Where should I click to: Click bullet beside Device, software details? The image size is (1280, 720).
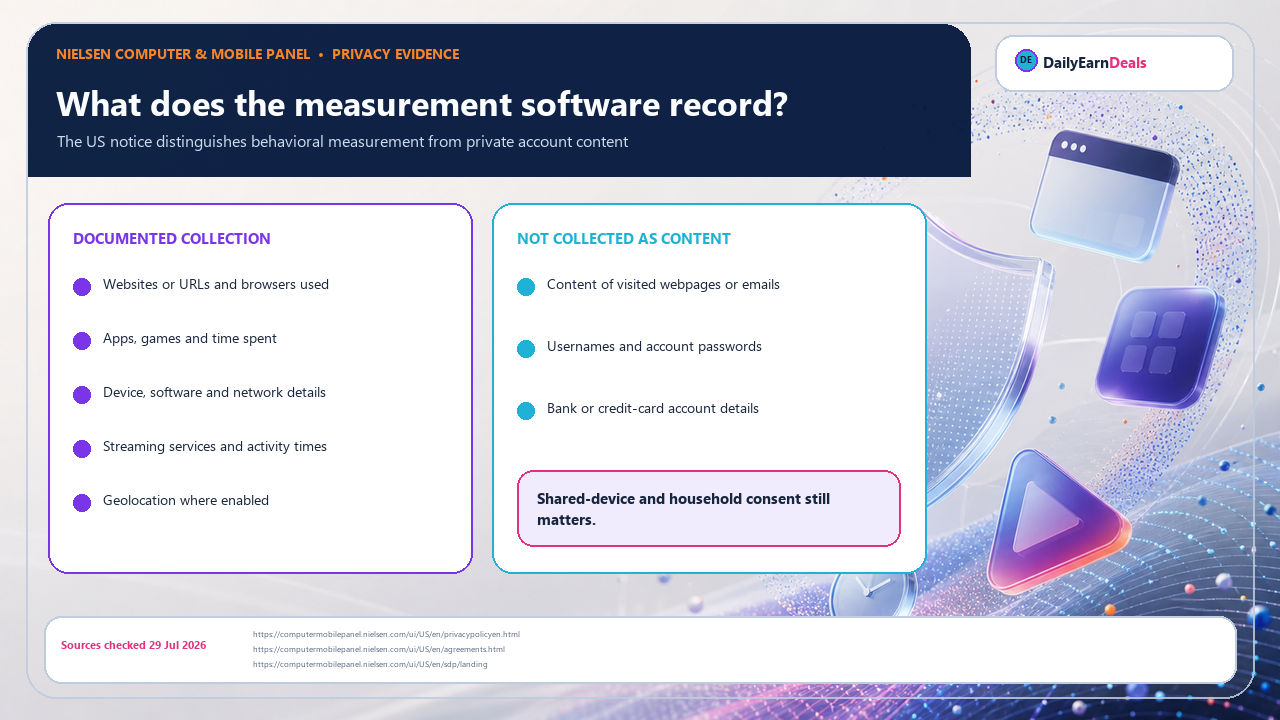(82, 395)
